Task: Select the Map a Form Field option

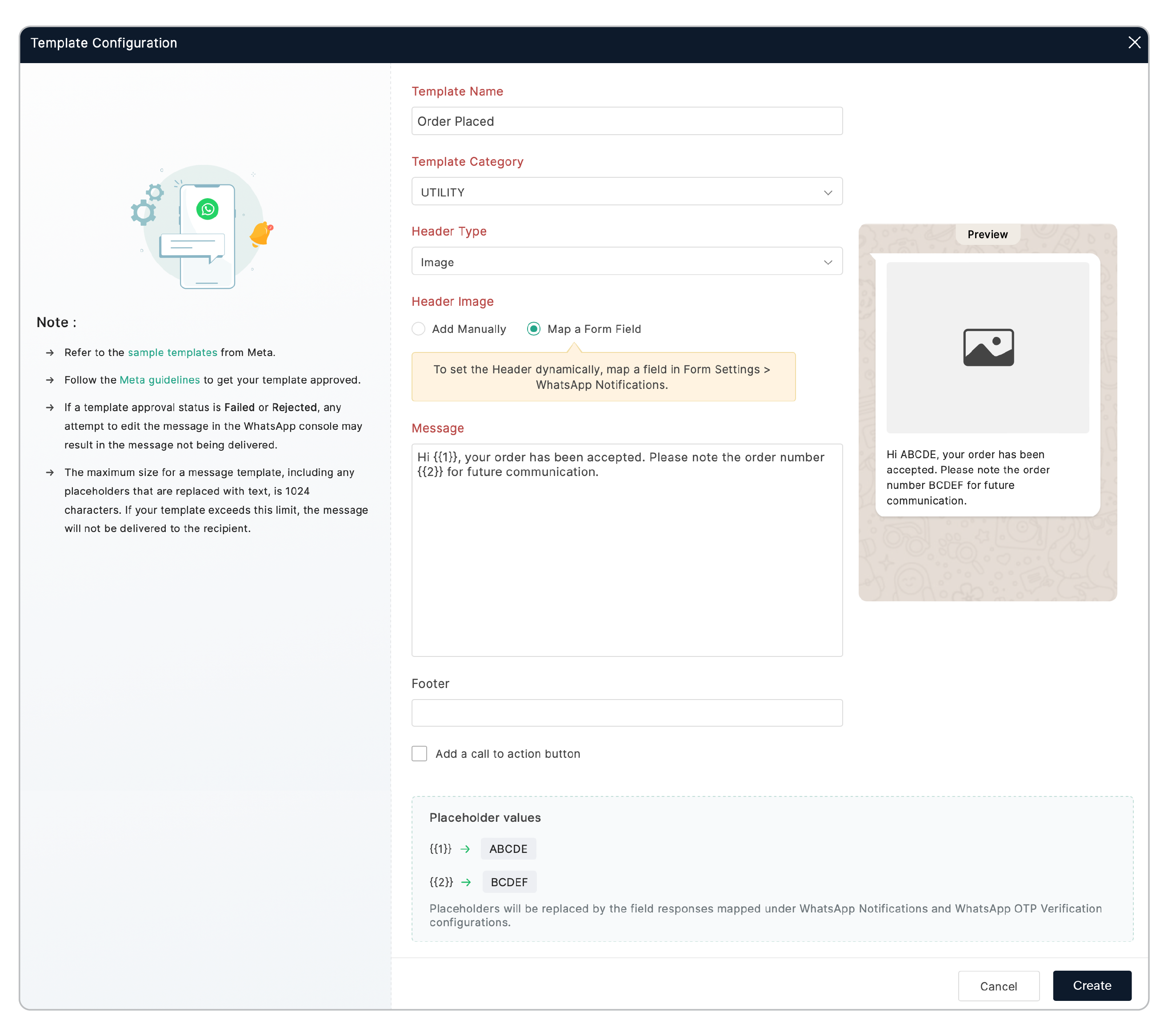Action: click(534, 329)
